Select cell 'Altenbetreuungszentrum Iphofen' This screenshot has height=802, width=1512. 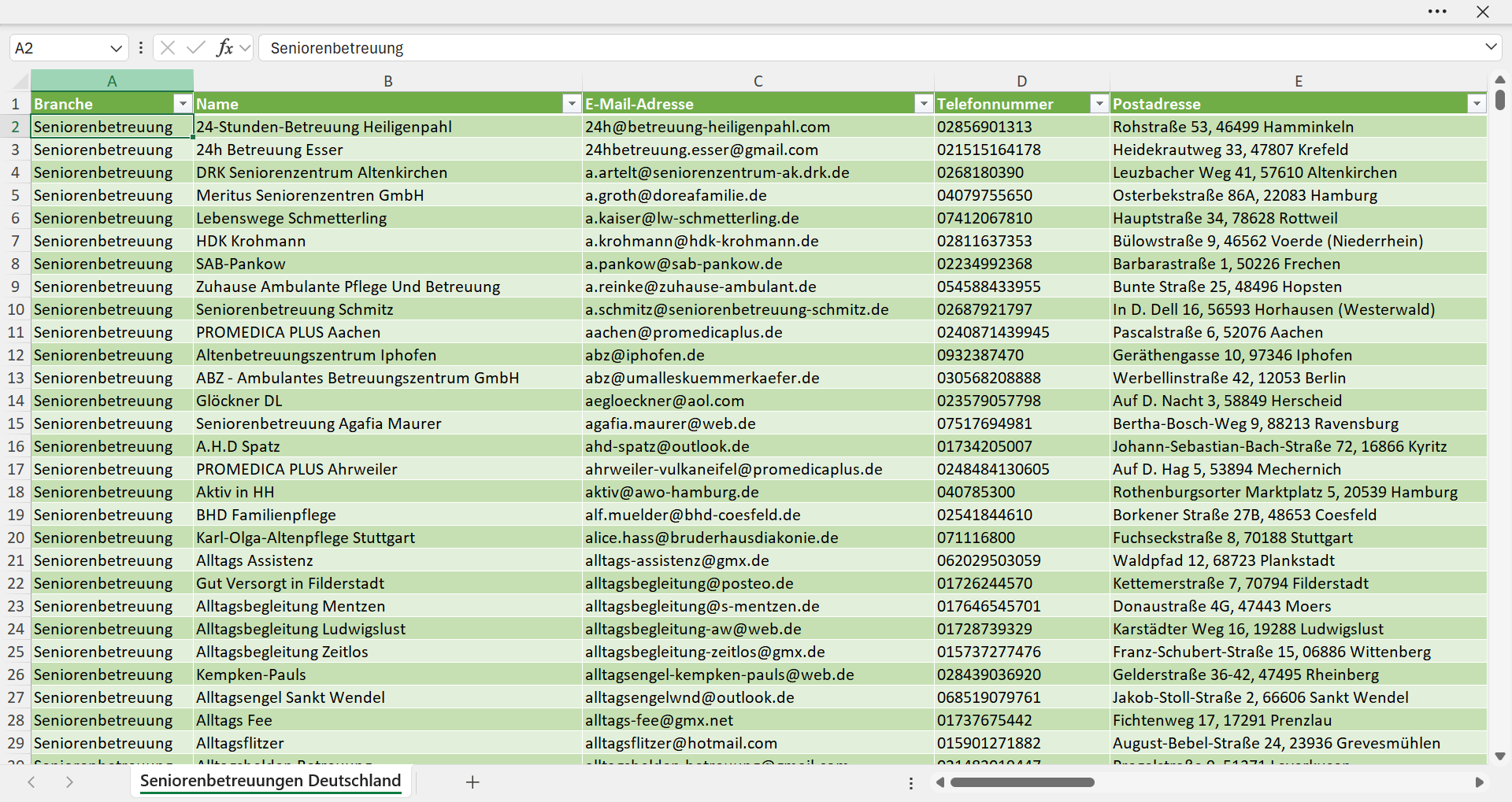[388, 355]
